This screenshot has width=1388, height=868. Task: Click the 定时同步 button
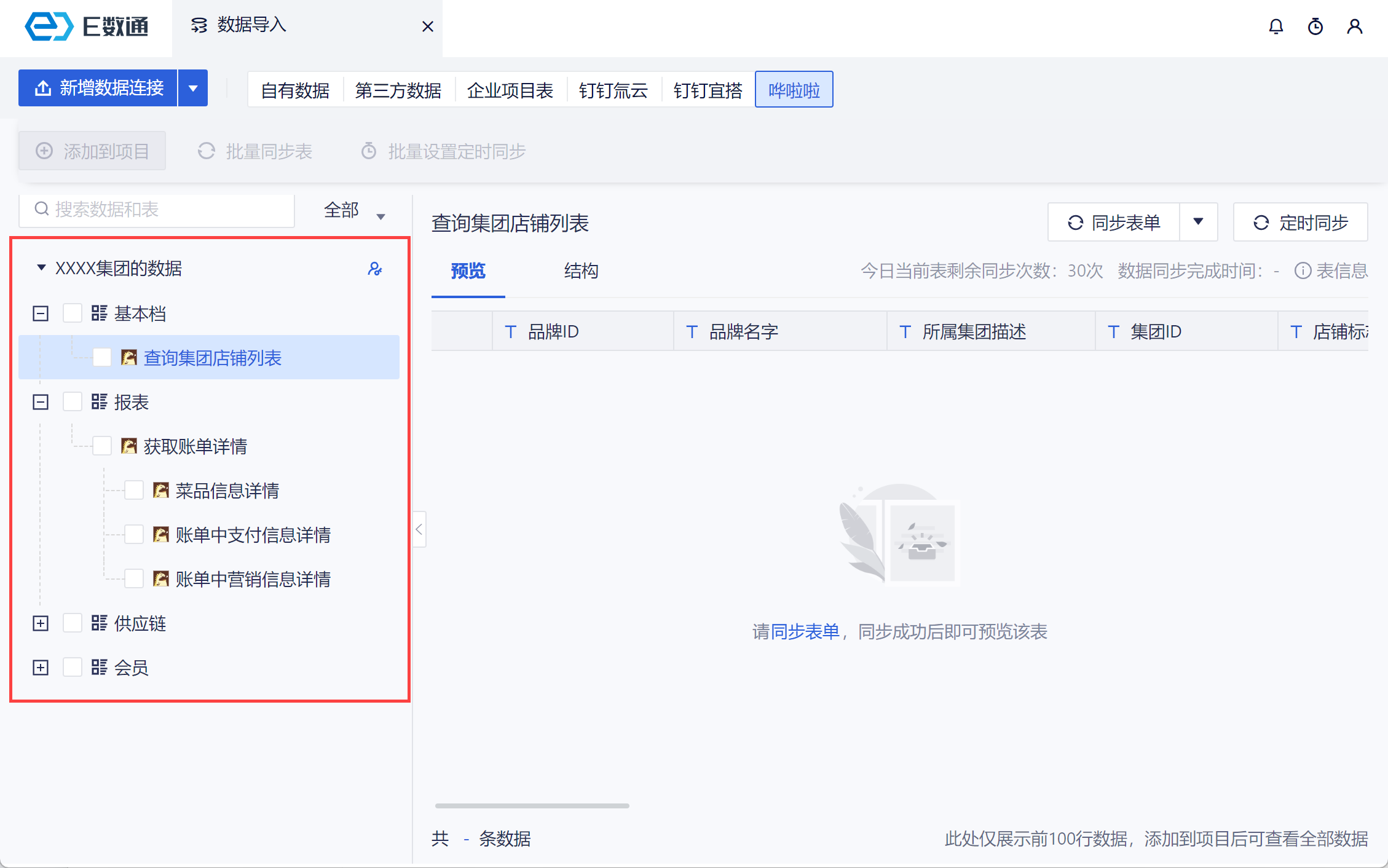click(x=1300, y=222)
